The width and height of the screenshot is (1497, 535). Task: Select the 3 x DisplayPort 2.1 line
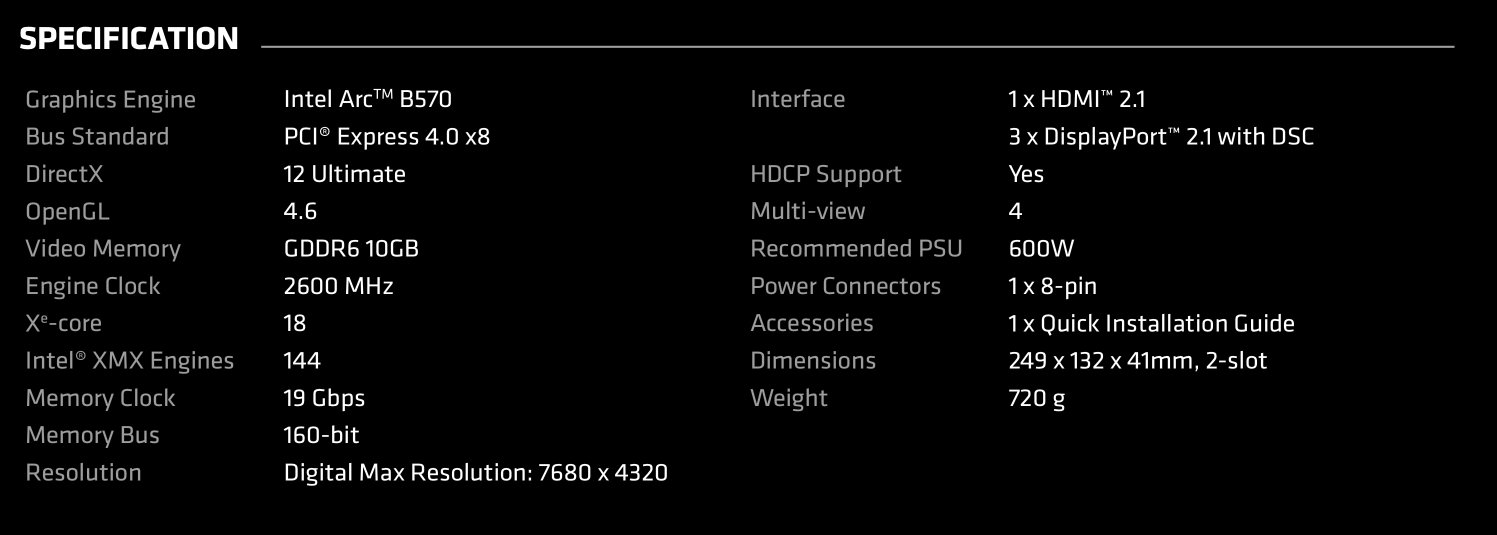point(1161,137)
